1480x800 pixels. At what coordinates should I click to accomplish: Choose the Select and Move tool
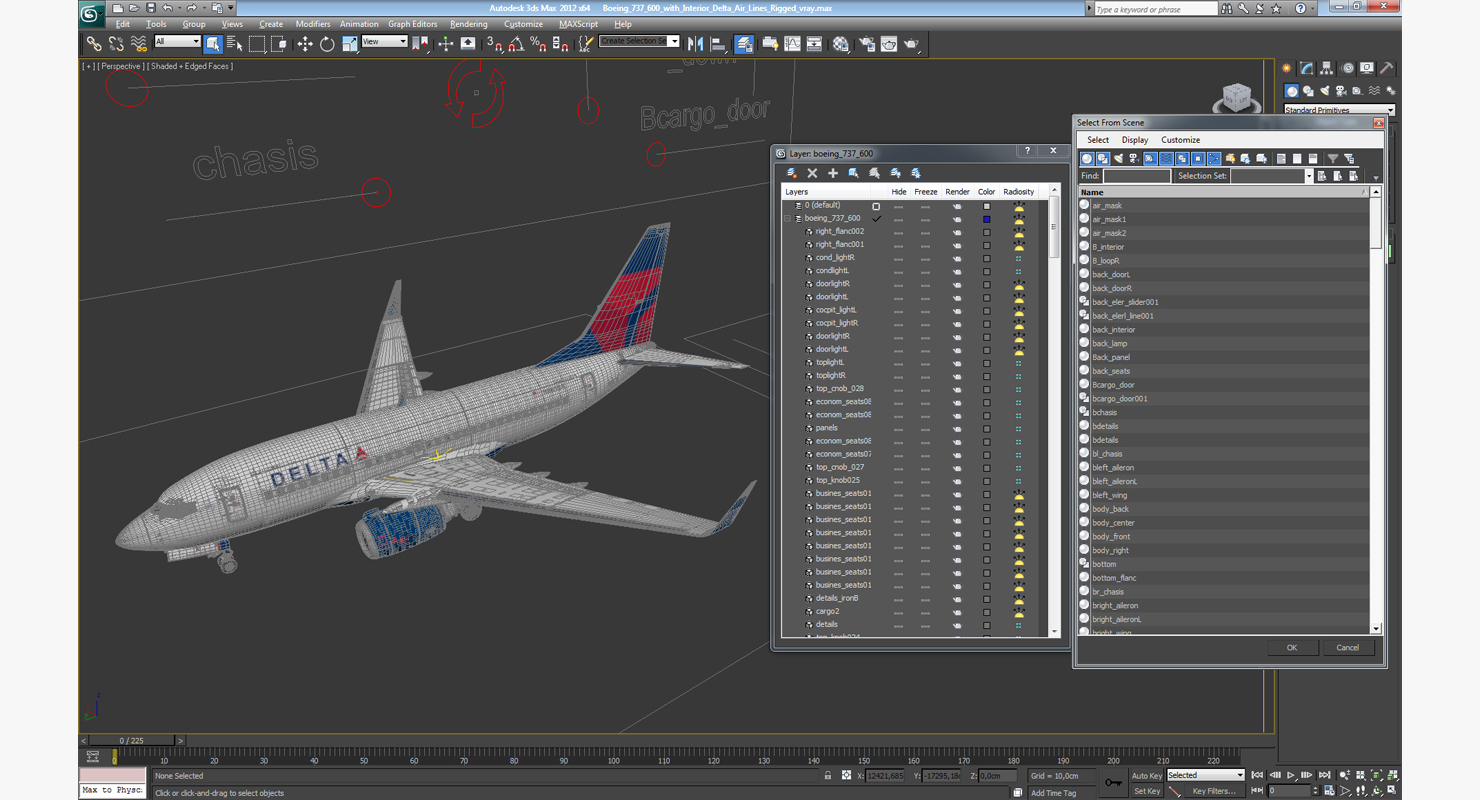[305, 44]
